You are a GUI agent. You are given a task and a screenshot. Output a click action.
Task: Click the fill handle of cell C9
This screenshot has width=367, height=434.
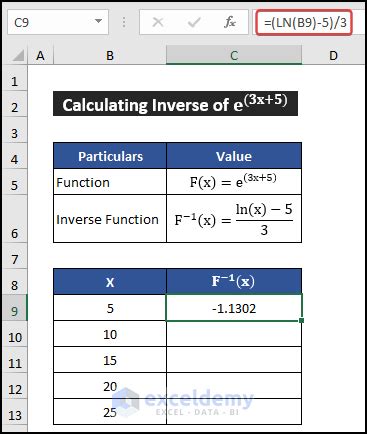pos(302,321)
